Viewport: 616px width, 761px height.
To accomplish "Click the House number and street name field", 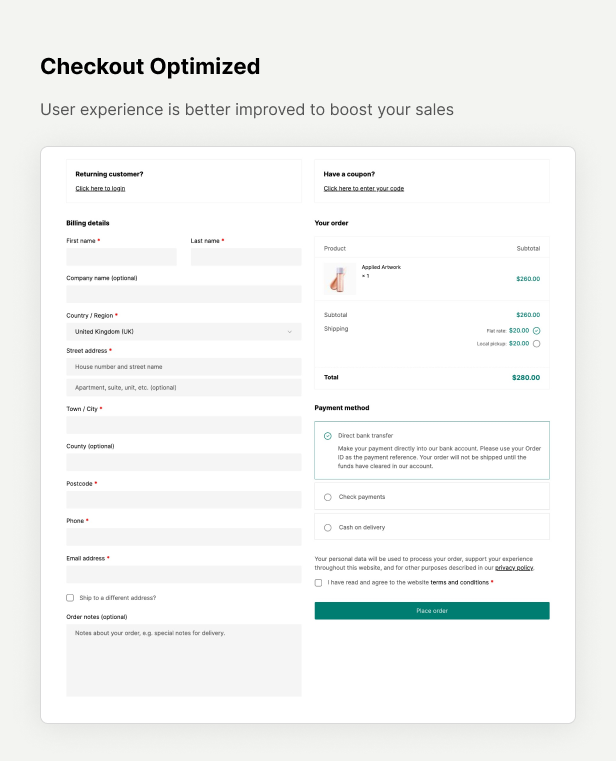I will tap(183, 367).
